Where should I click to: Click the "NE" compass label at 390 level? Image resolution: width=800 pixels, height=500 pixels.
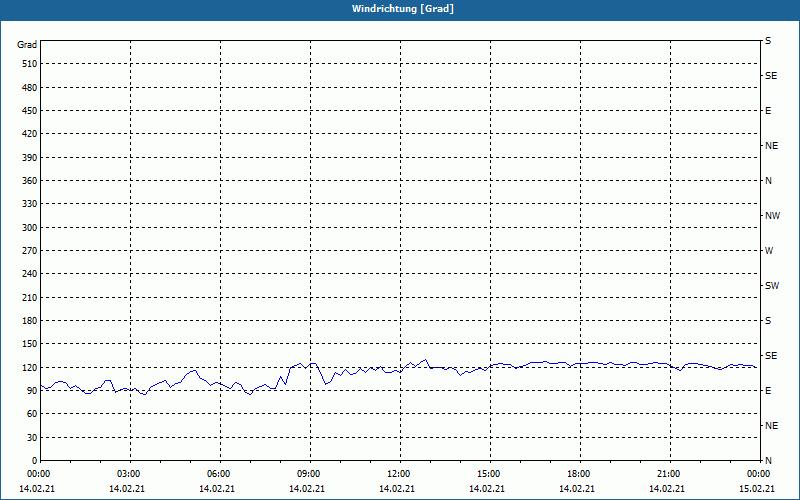772,146
